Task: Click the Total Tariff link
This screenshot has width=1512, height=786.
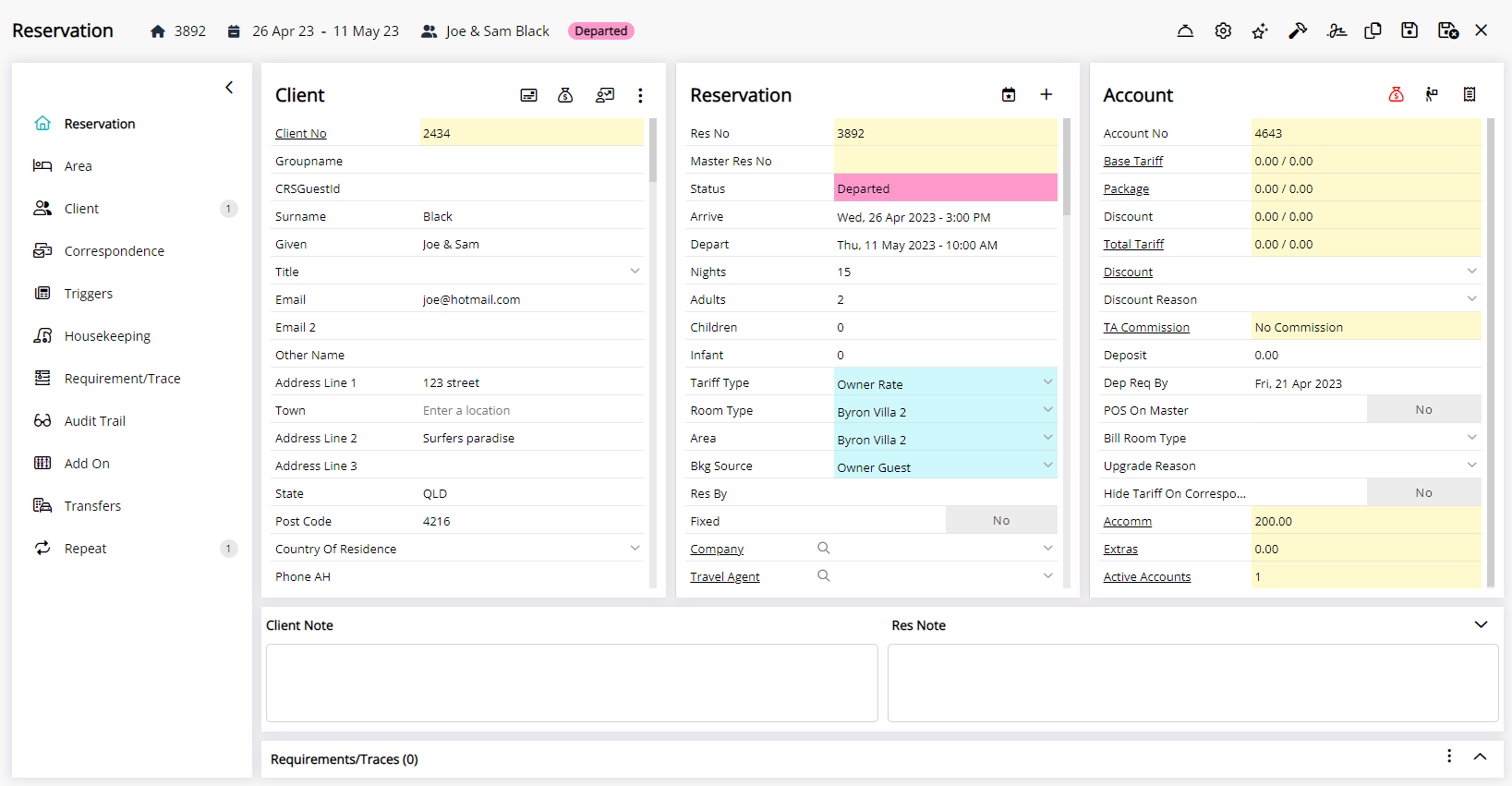Action: point(1133,245)
